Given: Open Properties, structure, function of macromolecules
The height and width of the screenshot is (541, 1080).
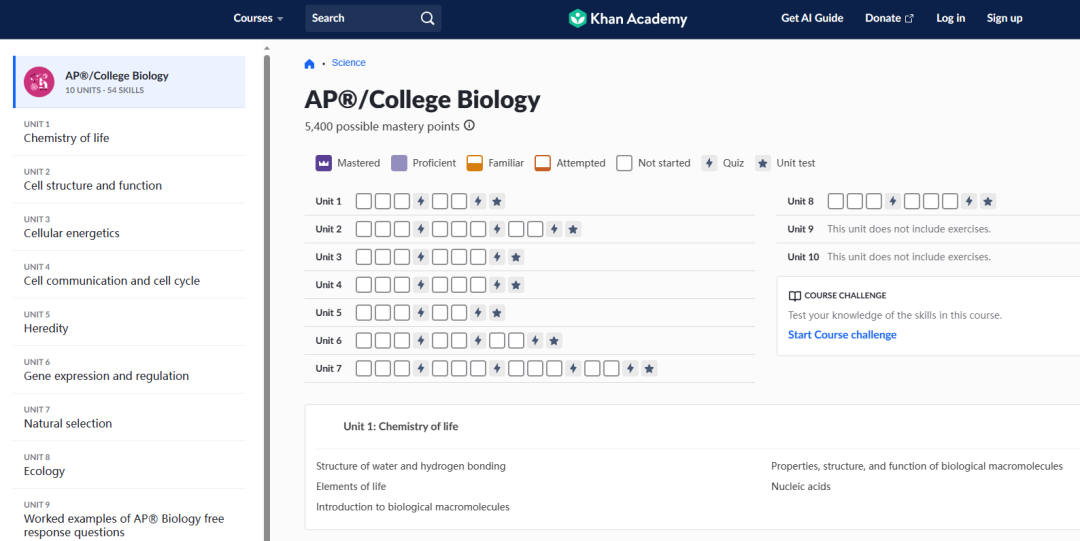Looking at the screenshot, I should 917,467.
